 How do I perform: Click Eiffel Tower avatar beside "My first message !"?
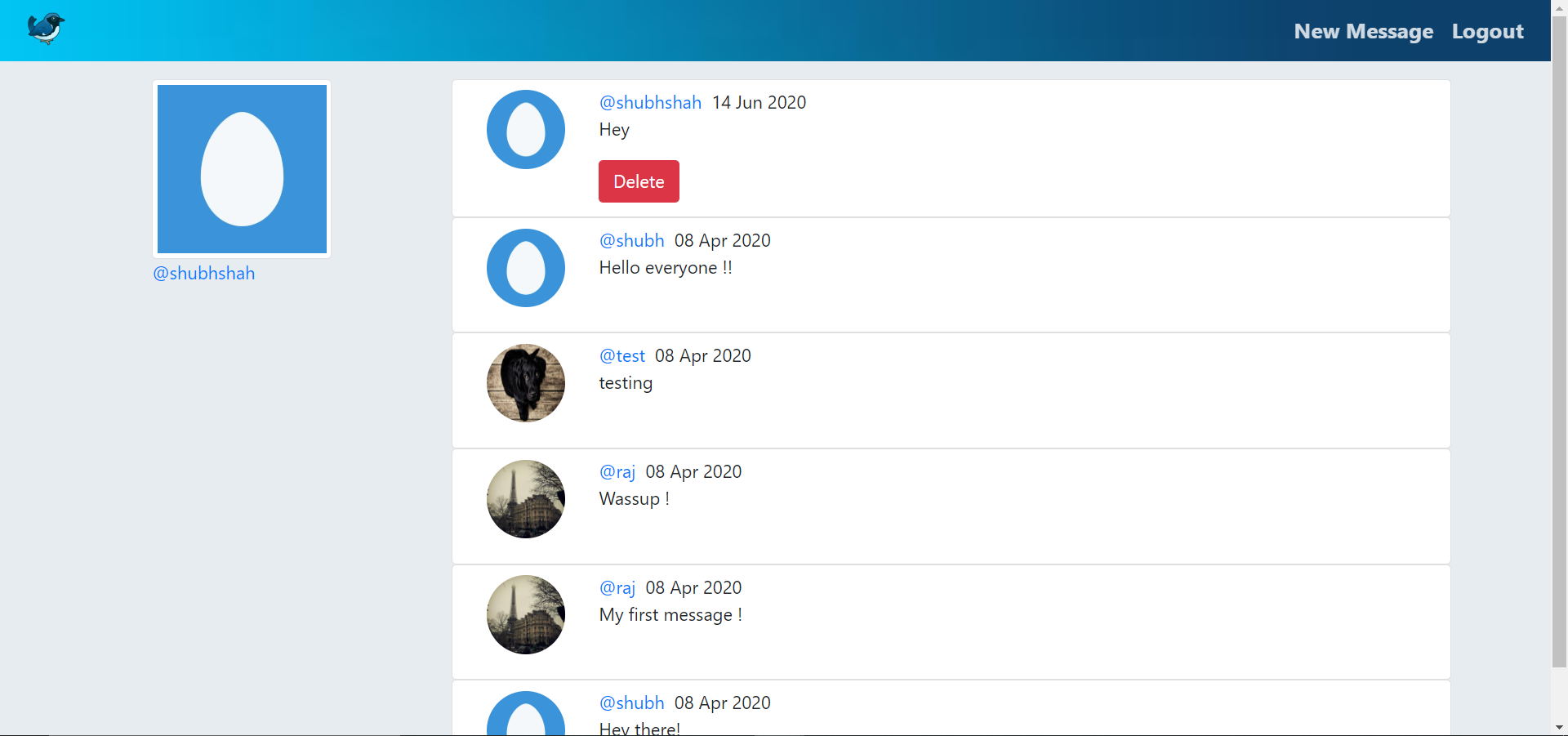click(526, 614)
